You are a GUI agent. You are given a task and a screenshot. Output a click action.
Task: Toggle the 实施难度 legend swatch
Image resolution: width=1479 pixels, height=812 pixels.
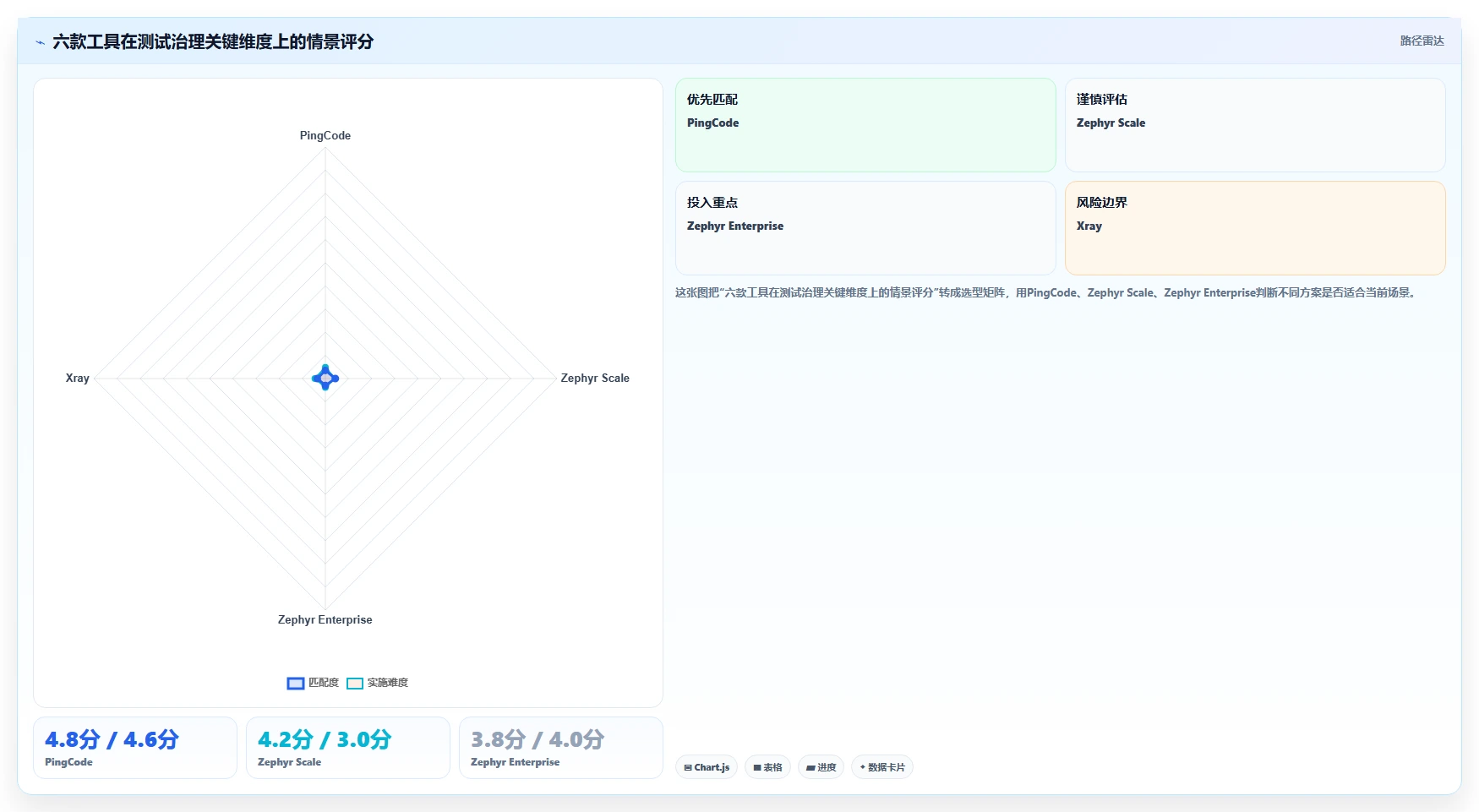355,683
